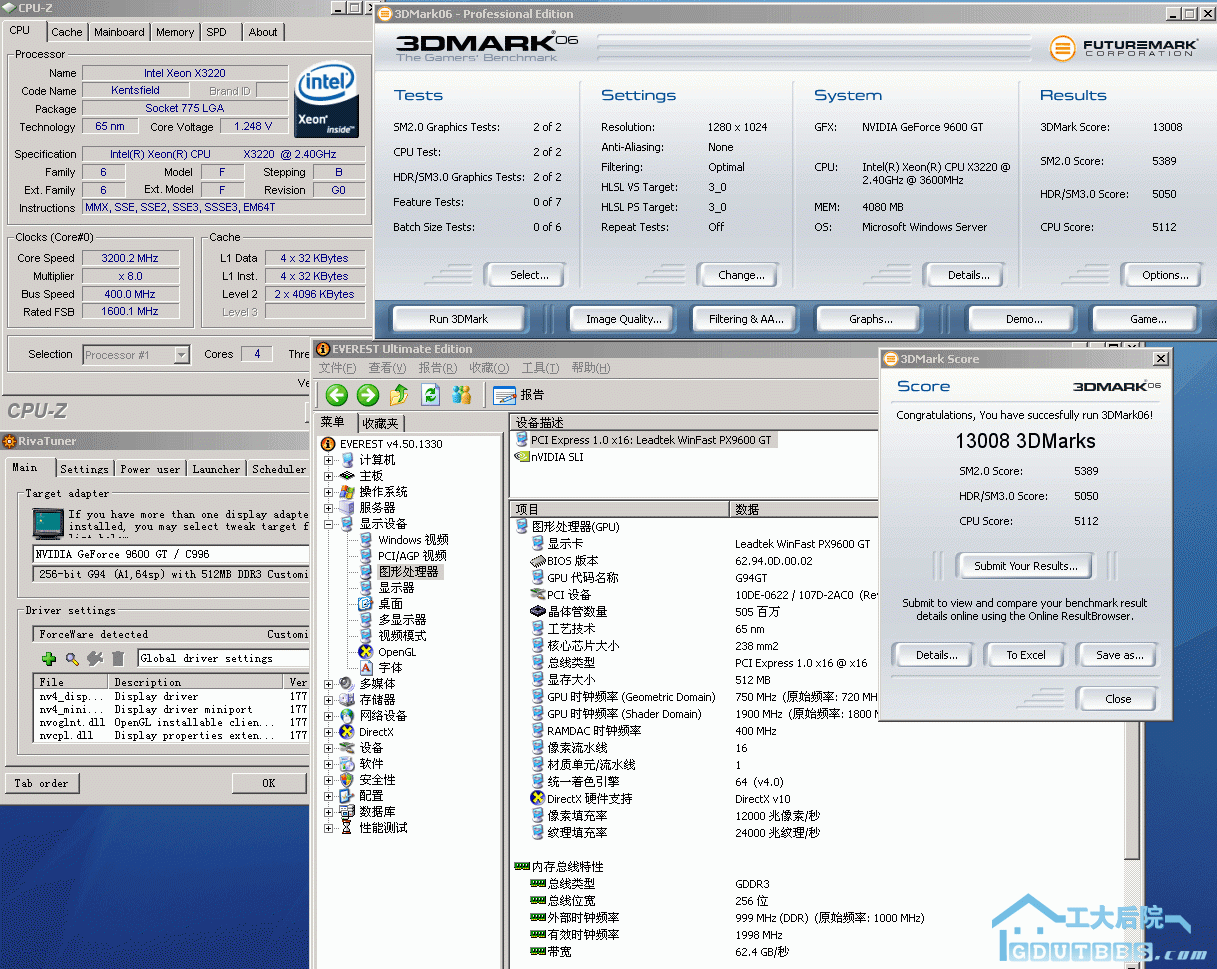Click the folder up-level icon in EVEREST
Screen dimensions: 1217x969
click(399, 395)
